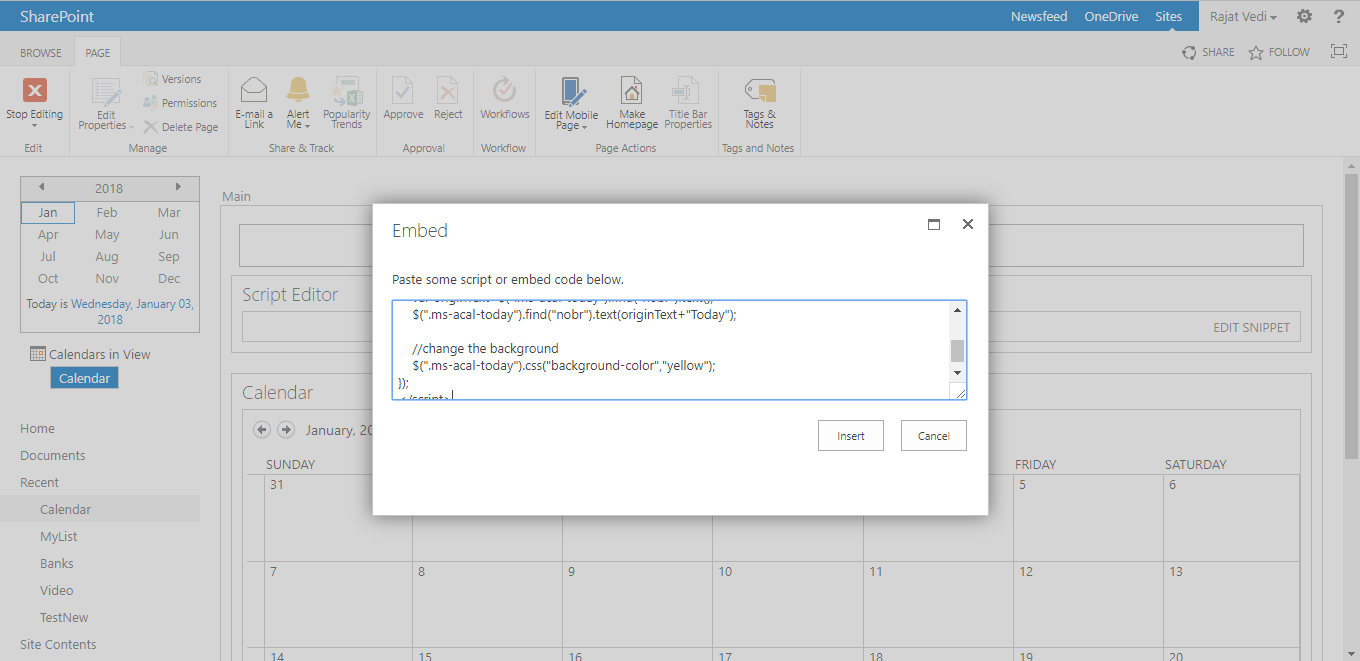This screenshot has height=661, width=1360.
Task: Click the Cancel button
Action: [x=934, y=436]
